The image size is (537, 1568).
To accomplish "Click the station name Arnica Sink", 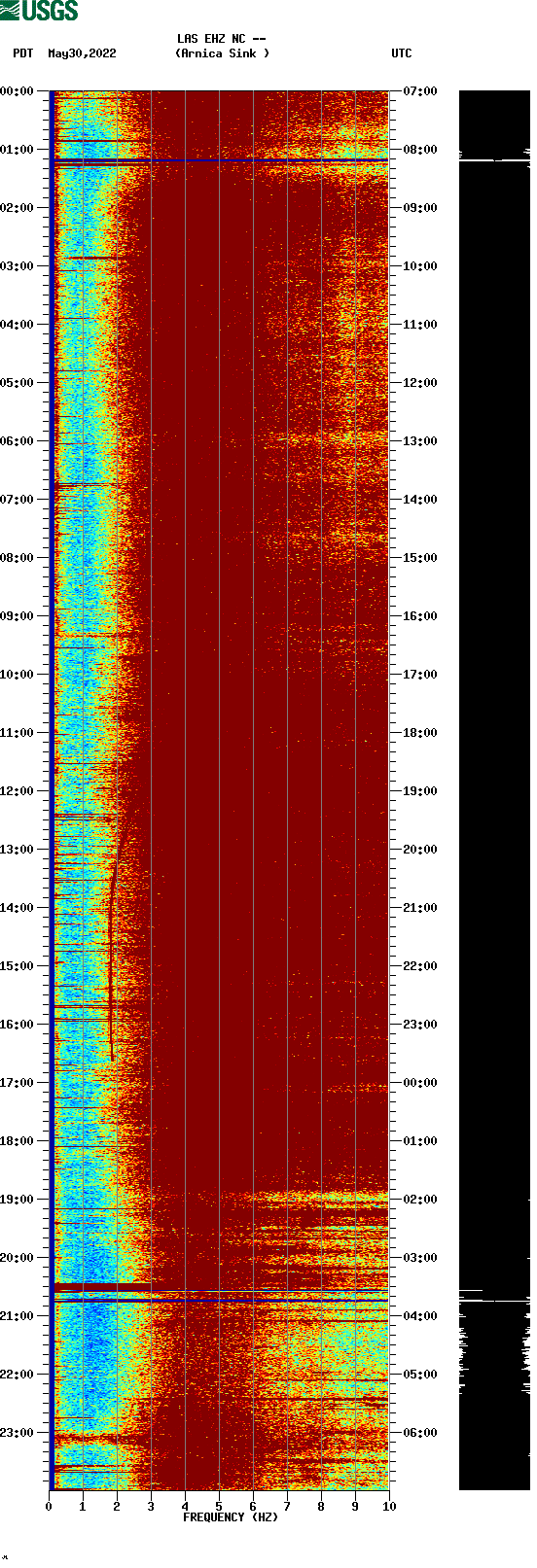I will pyautogui.click(x=222, y=53).
